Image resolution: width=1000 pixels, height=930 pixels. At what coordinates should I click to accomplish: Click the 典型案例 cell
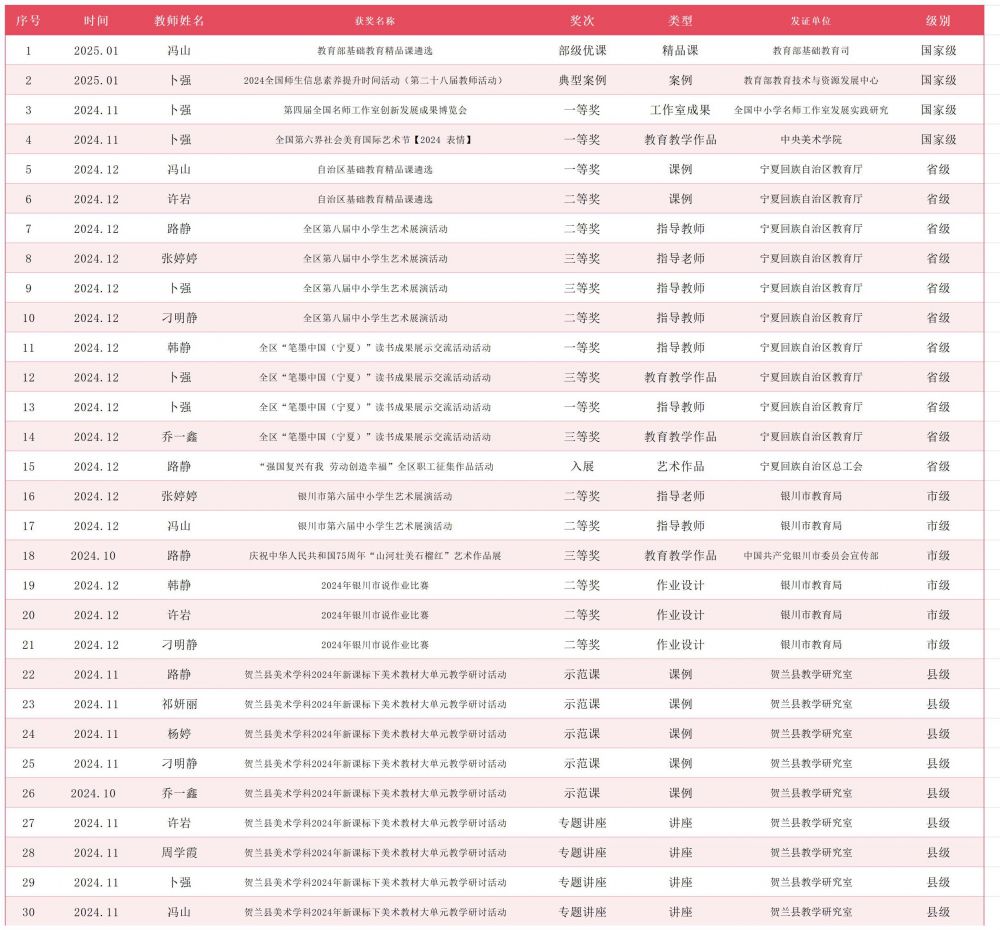[x=582, y=80]
